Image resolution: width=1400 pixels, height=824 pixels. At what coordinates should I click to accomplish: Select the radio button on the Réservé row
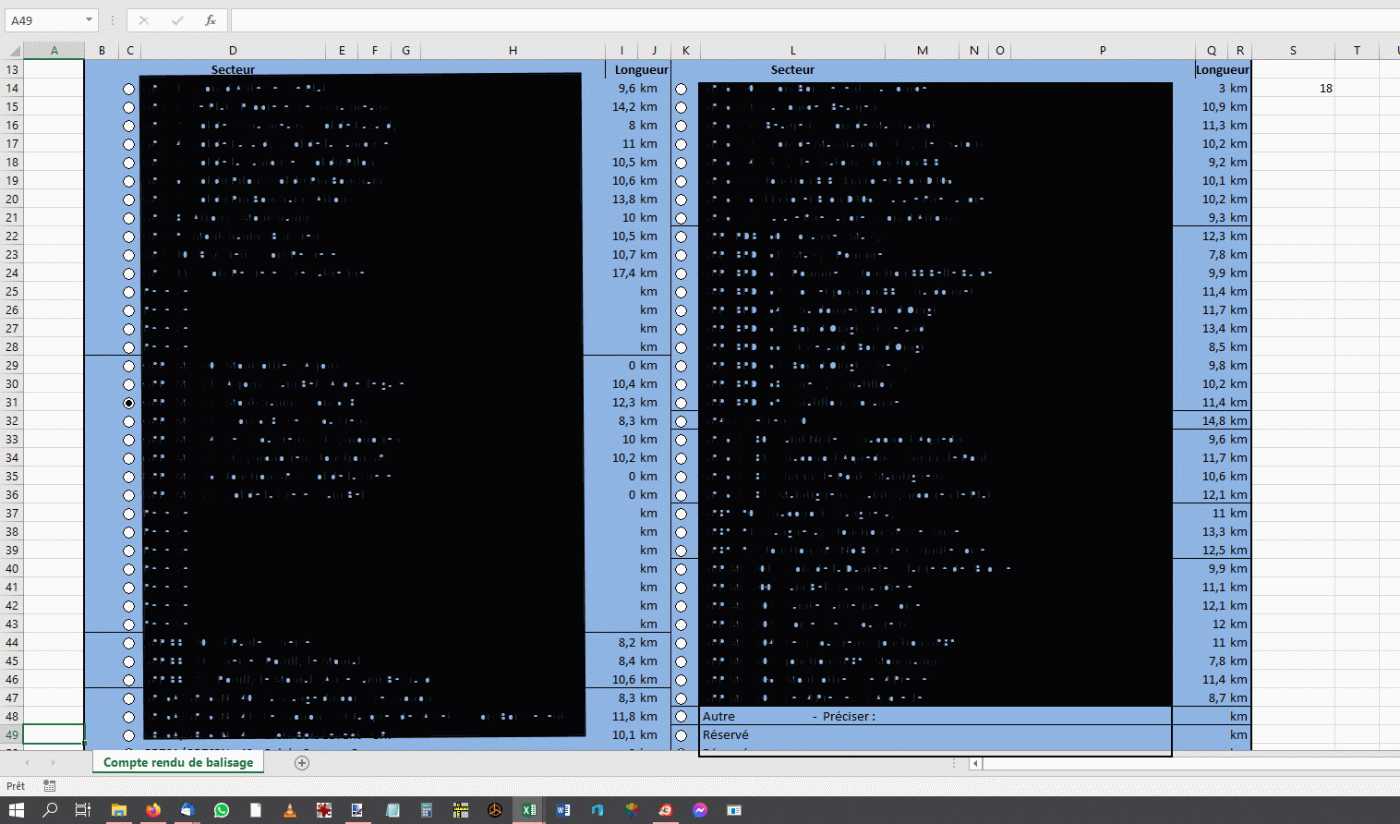[682, 735]
